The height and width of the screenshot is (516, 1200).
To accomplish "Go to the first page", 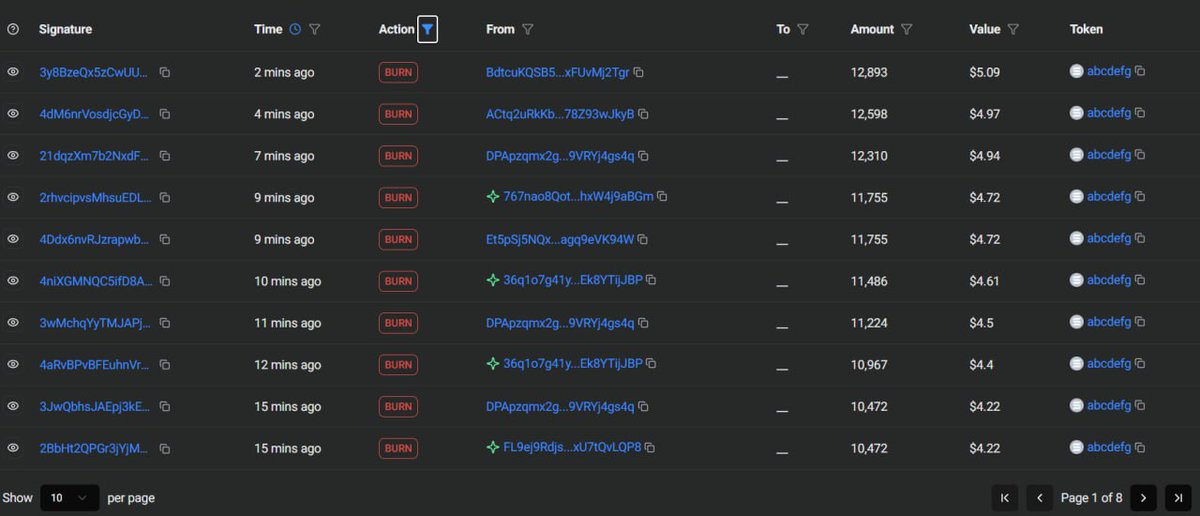I will [1004, 498].
